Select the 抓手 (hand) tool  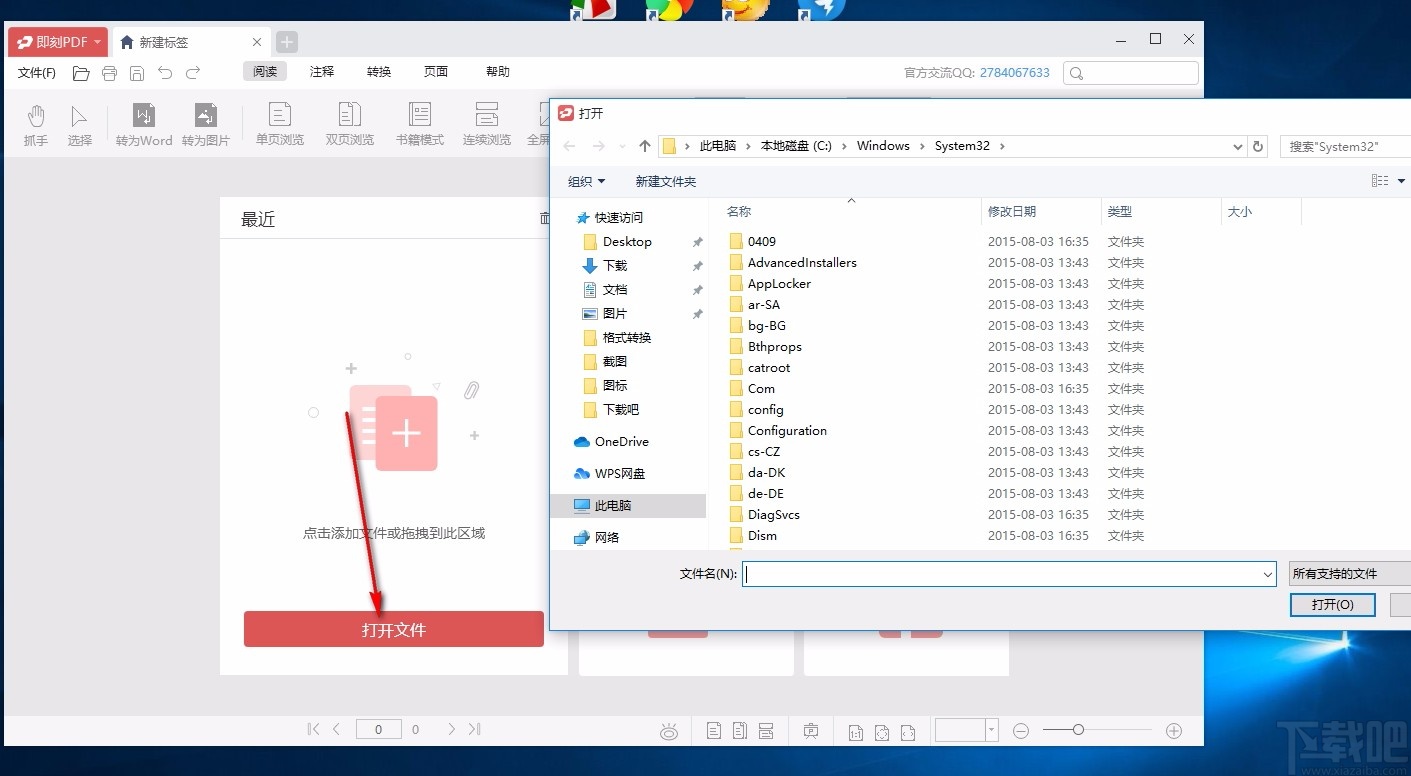pyautogui.click(x=35, y=122)
